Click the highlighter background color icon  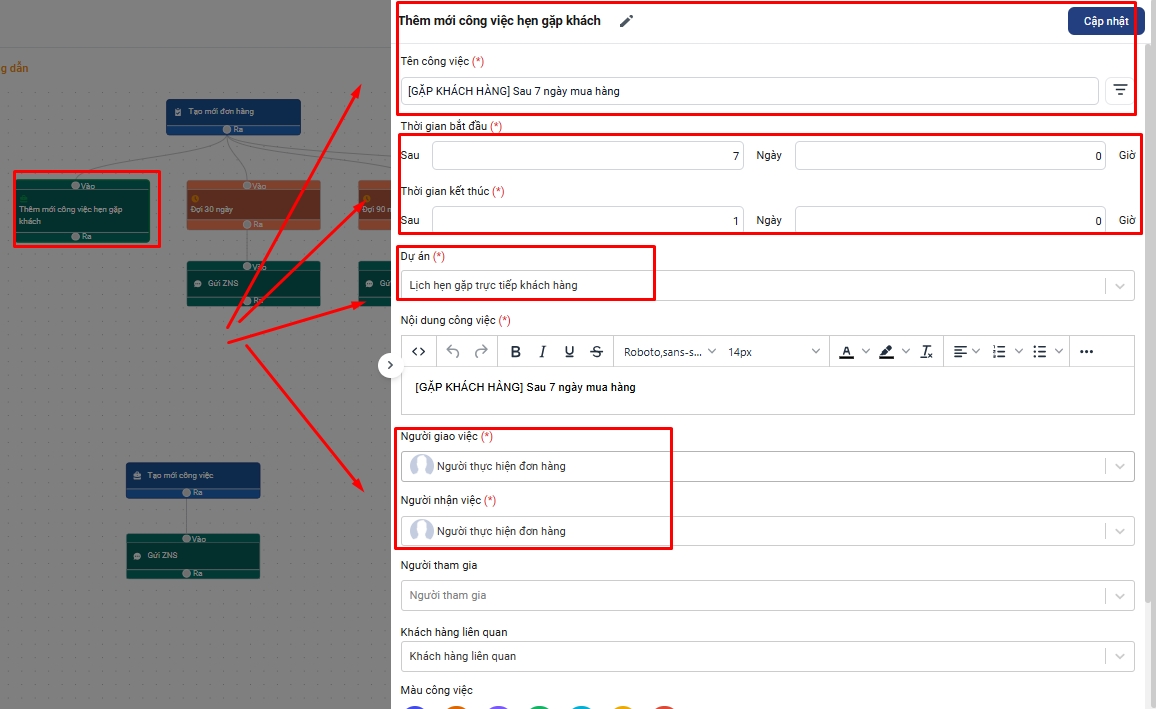click(886, 351)
